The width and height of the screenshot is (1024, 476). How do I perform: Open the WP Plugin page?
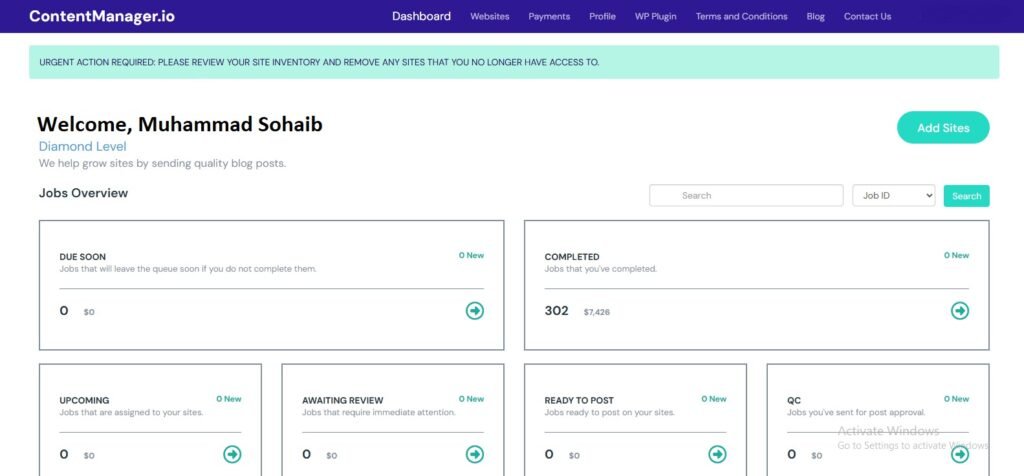pos(655,16)
